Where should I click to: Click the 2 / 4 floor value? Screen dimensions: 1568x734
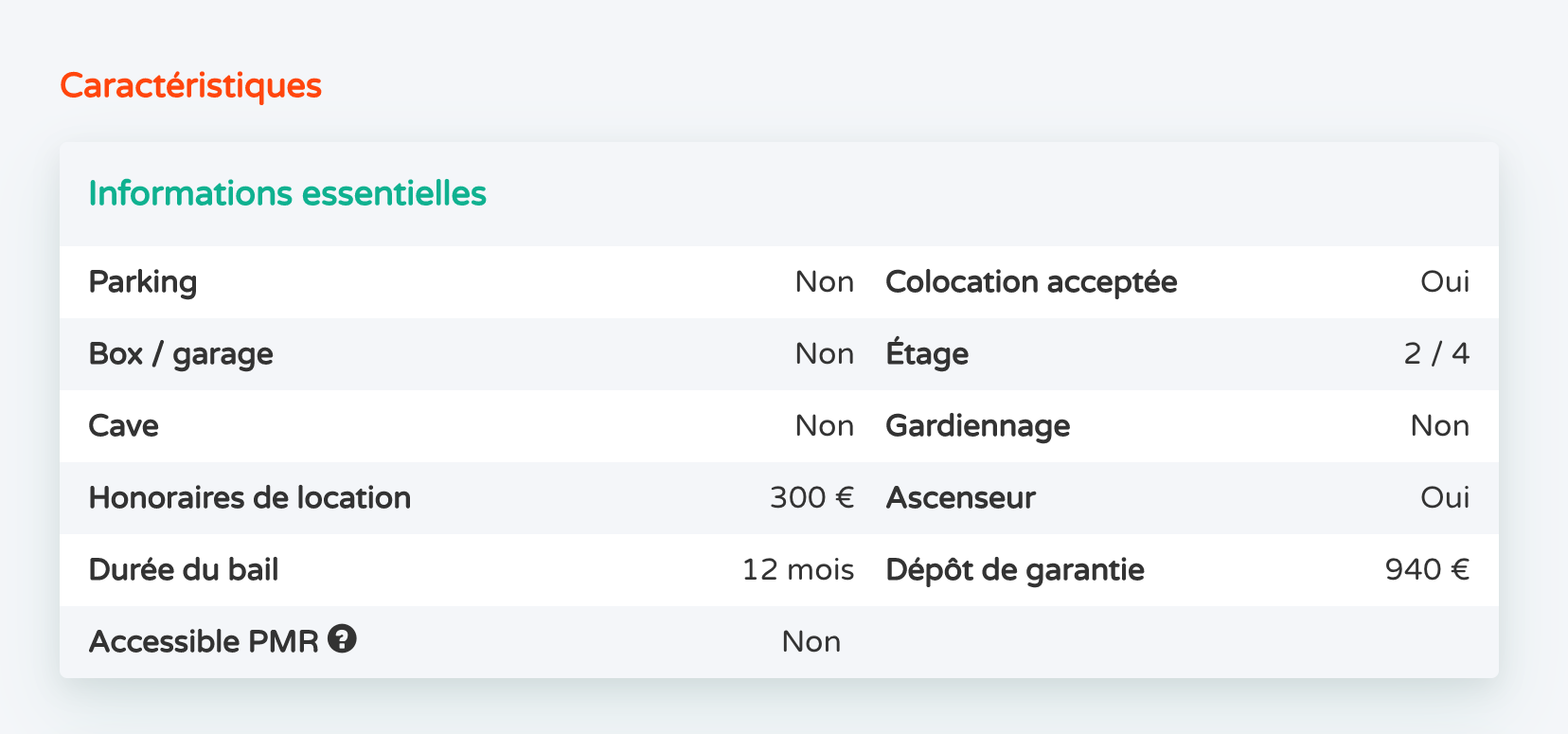[x=1436, y=354]
